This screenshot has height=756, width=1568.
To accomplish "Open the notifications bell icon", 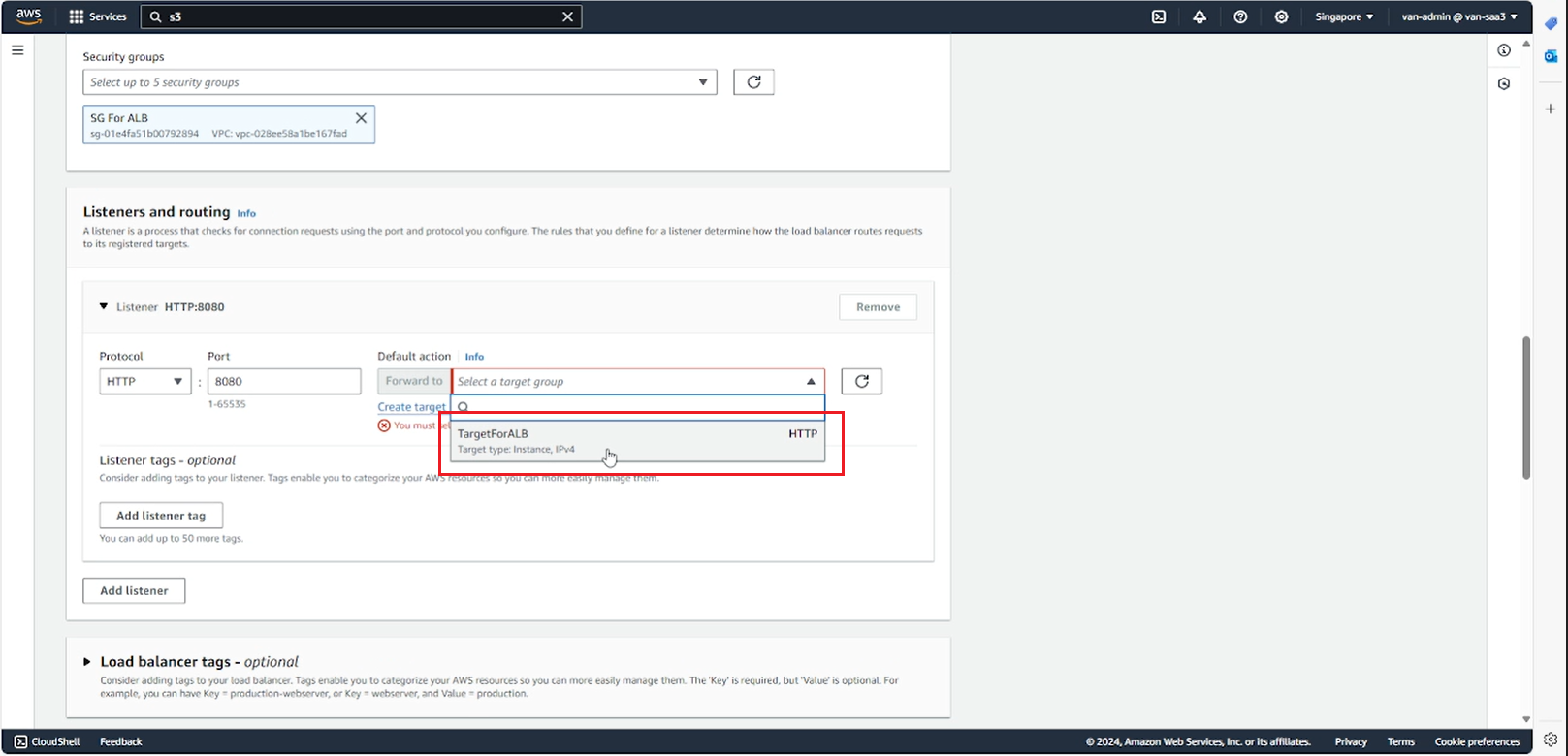I will 1200,16.
